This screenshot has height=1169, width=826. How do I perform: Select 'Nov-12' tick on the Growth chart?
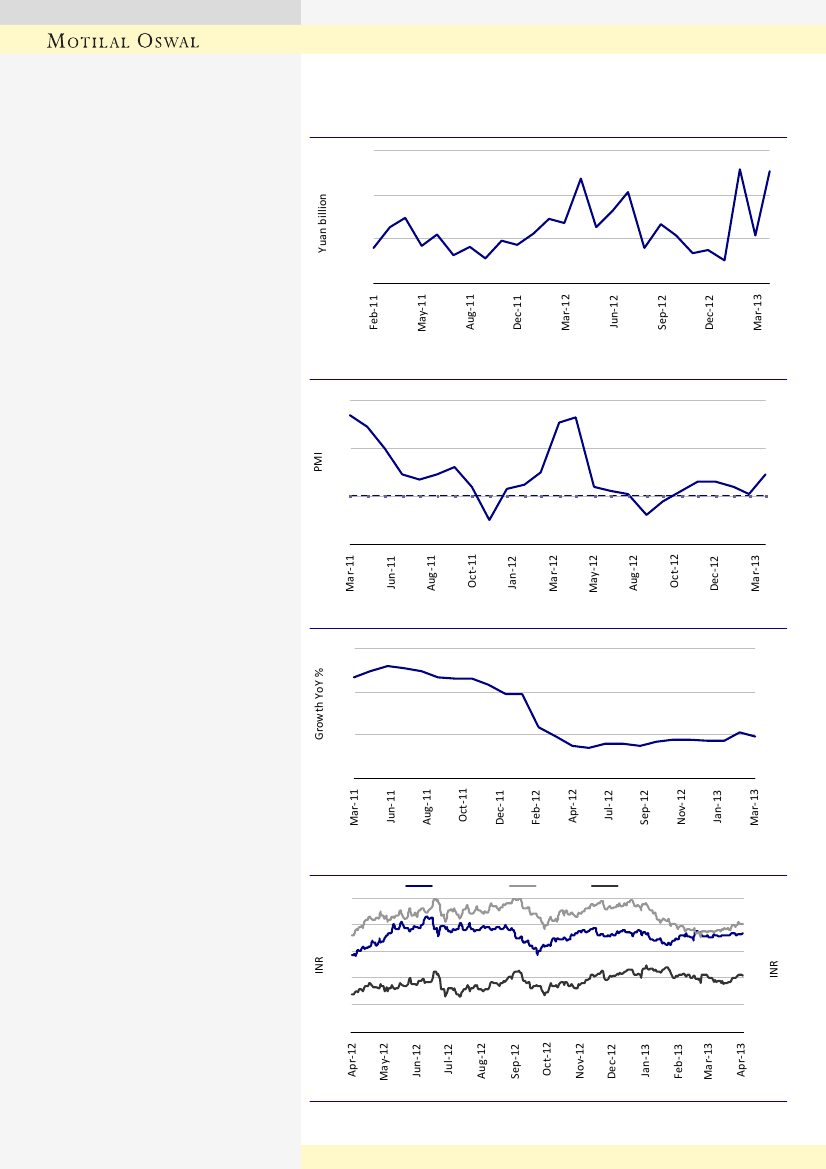coord(681,806)
